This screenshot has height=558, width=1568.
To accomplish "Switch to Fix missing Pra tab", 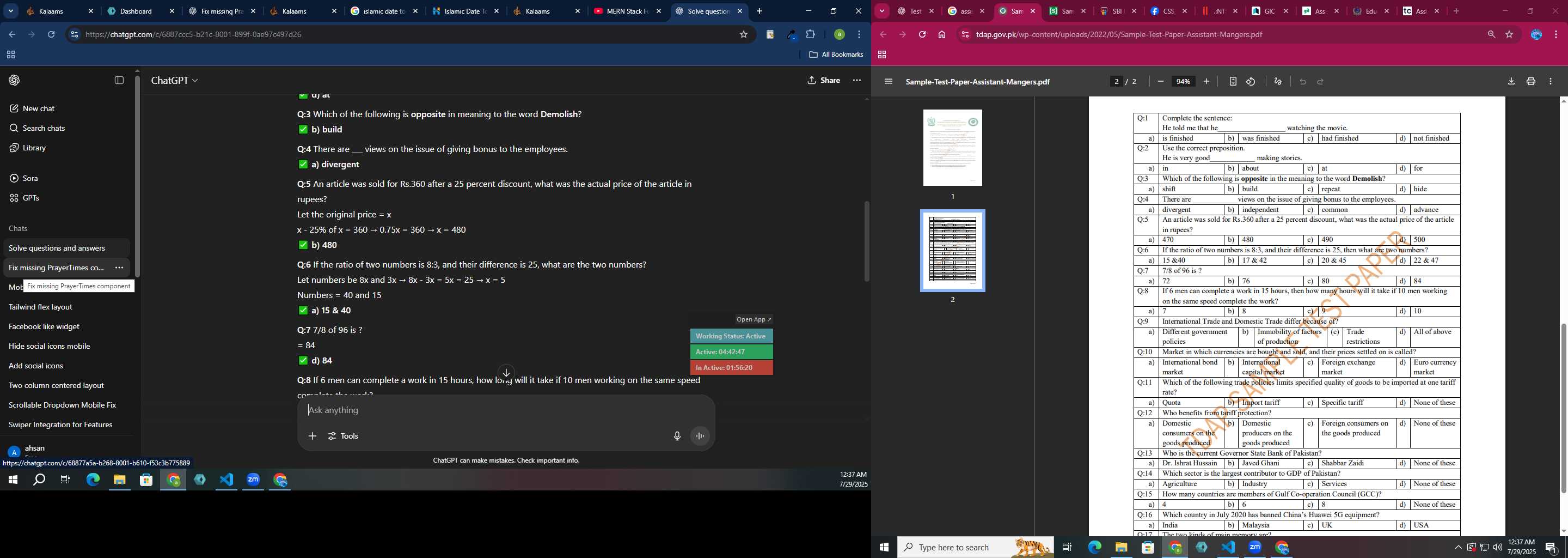I will click(222, 11).
